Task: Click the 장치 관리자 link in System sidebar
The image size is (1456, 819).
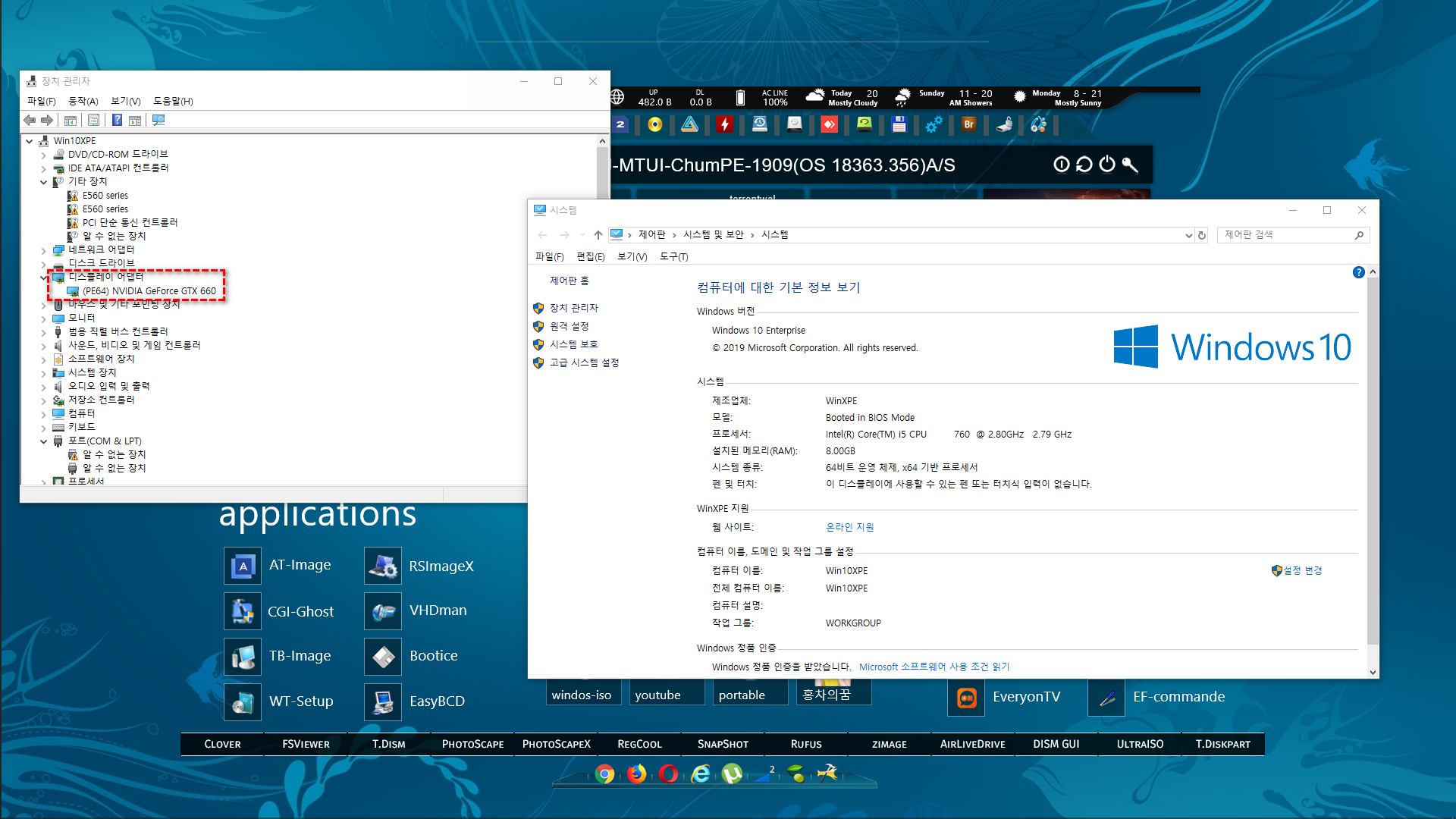Action: tap(574, 308)
